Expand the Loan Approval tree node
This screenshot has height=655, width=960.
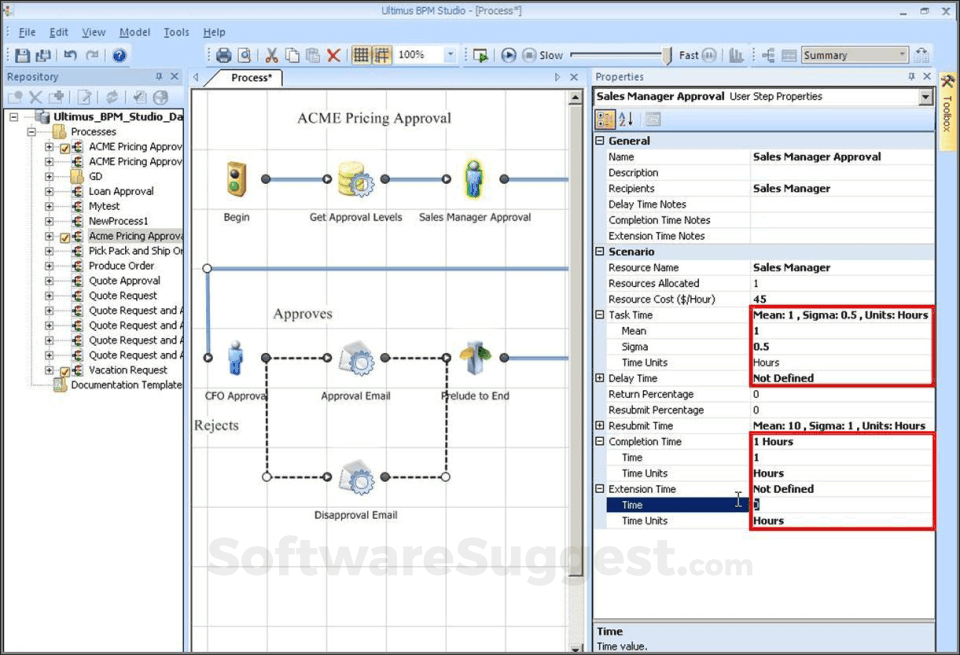coord(50,191)
